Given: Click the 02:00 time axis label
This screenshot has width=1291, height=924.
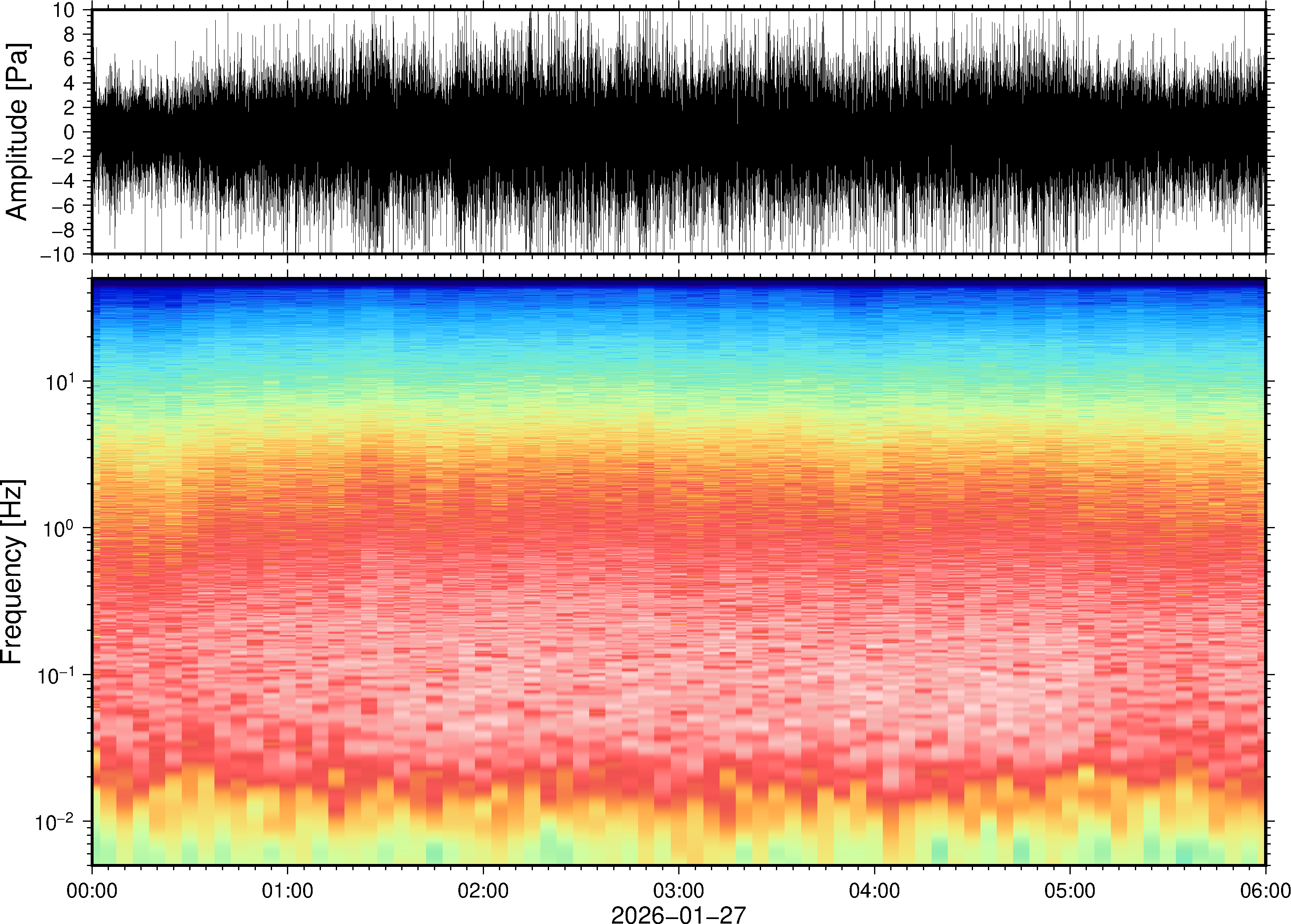Looking at the screenshot, I should (483, 890).
